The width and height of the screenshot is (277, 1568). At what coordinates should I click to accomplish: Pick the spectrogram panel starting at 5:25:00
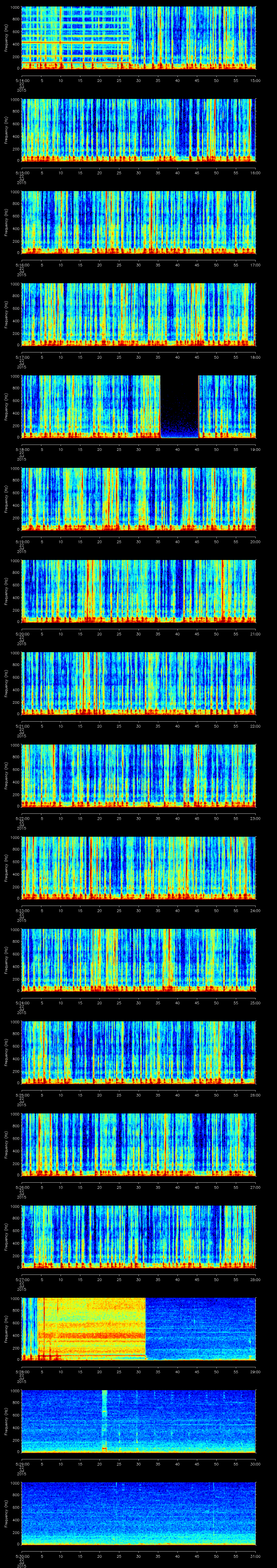139,1052
